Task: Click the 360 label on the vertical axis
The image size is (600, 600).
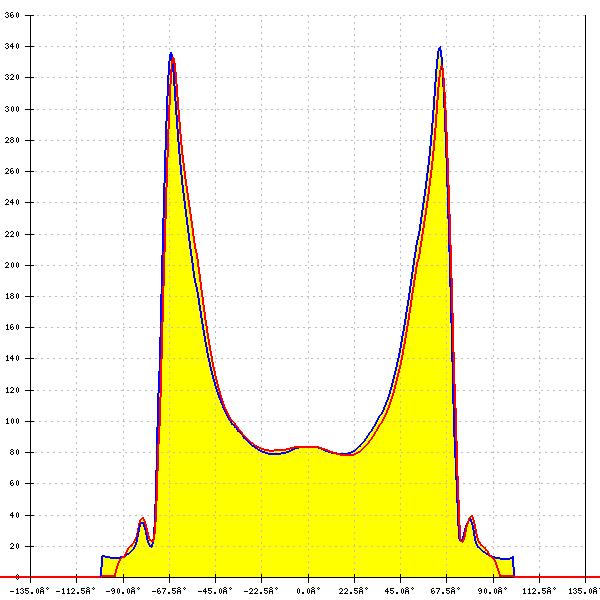Action: (x=12, y=15)
